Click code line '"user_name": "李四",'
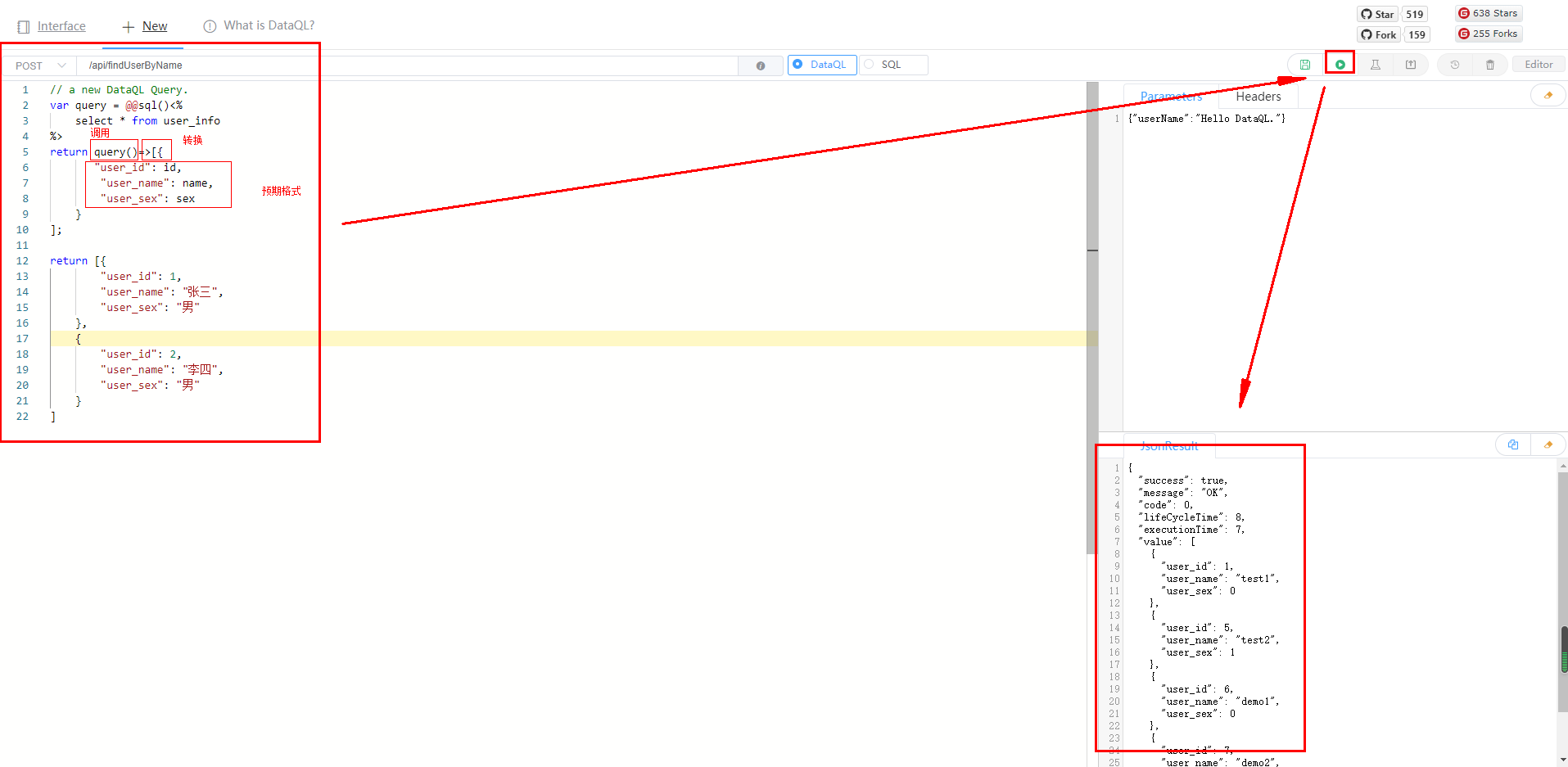1568x767 pixels. pyautogui.click(x=161, y=369)
